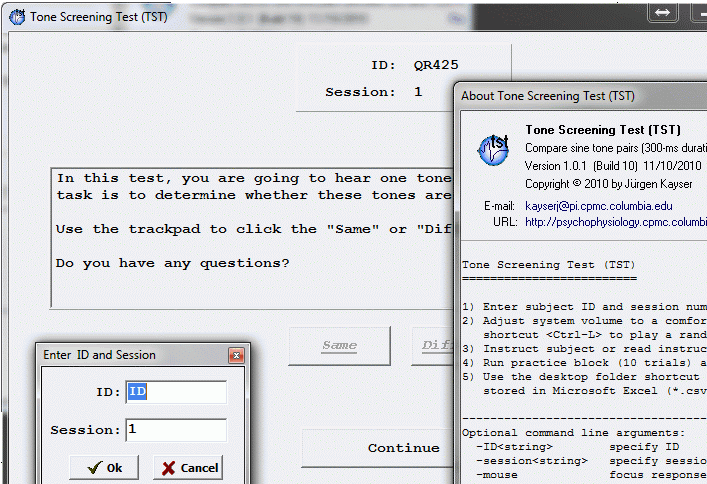This screenshot has width=707, height=484.
Task: Click the main window title 'Tone Screening Test (TST)'
Action: coord(99,17)
